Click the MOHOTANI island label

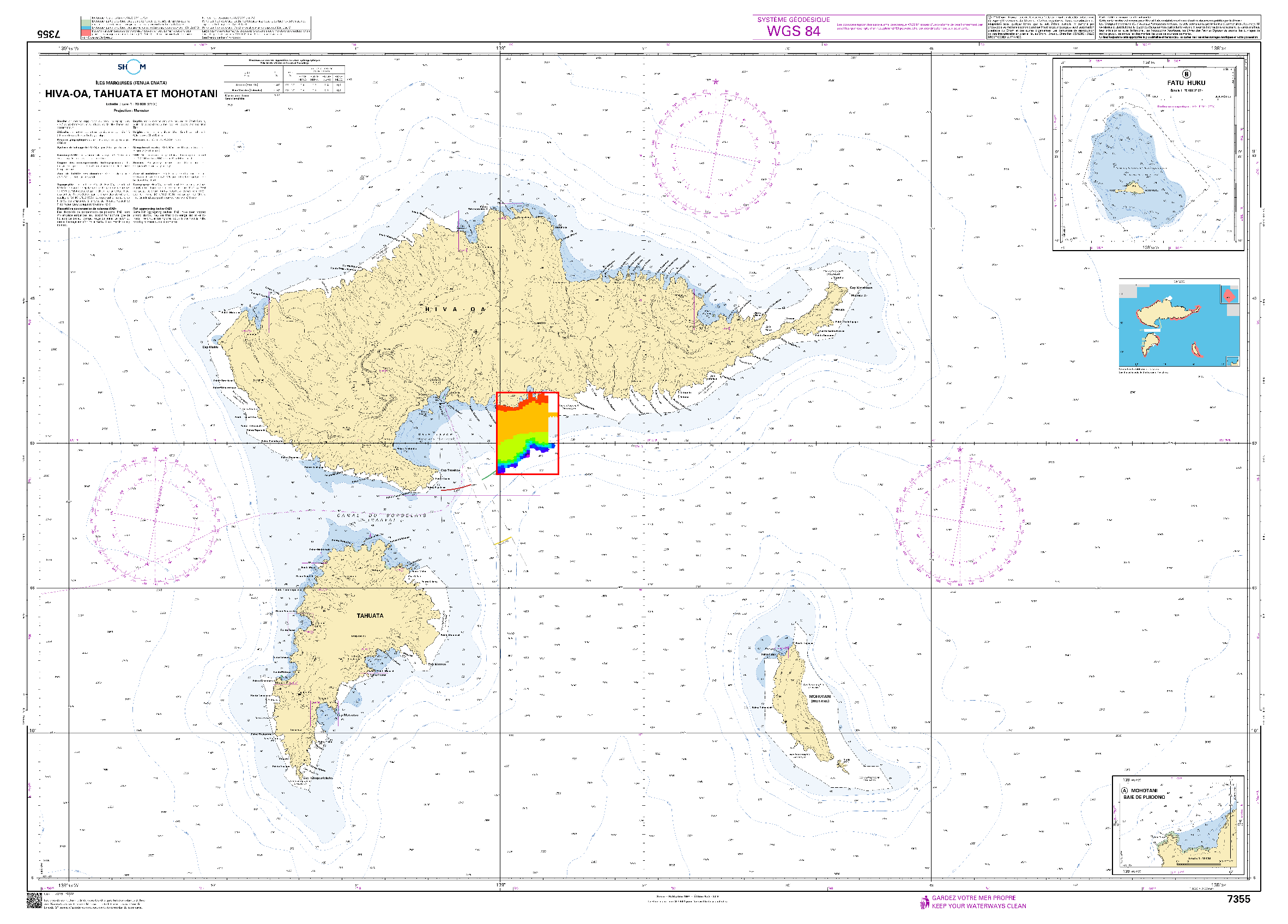coord(819,696)
